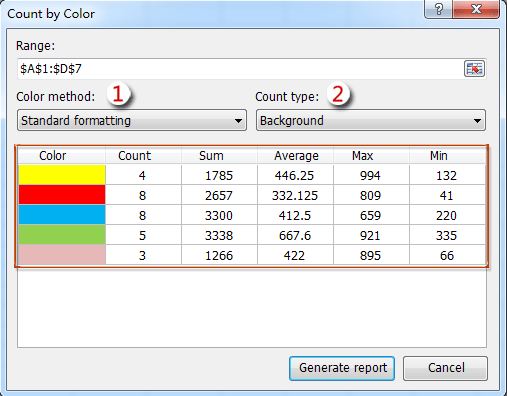This screenshot has height=396, width=507.
Task: Click the Count column header
Action: point(143,156)
